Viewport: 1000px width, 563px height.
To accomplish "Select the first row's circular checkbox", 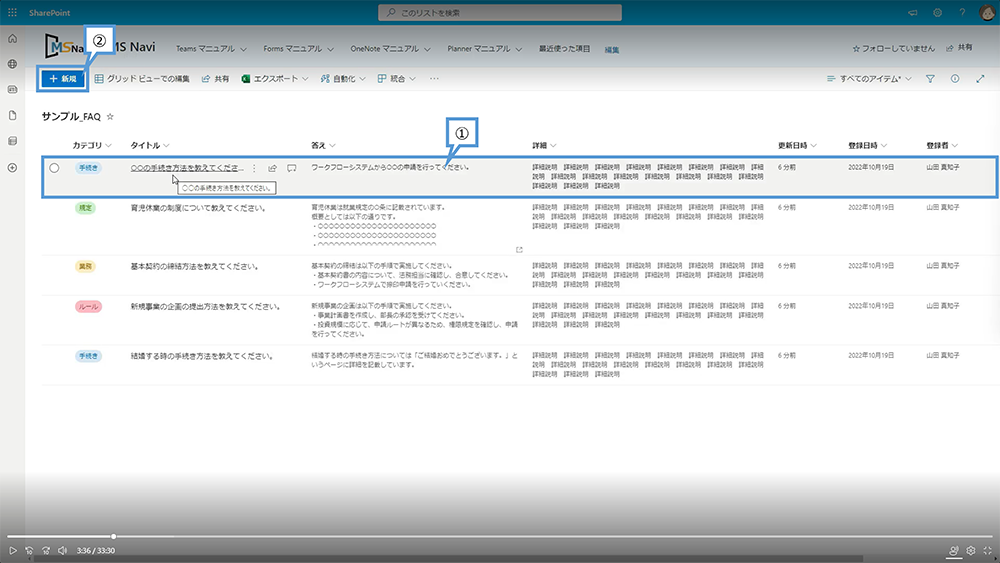I will pos(54,168).
